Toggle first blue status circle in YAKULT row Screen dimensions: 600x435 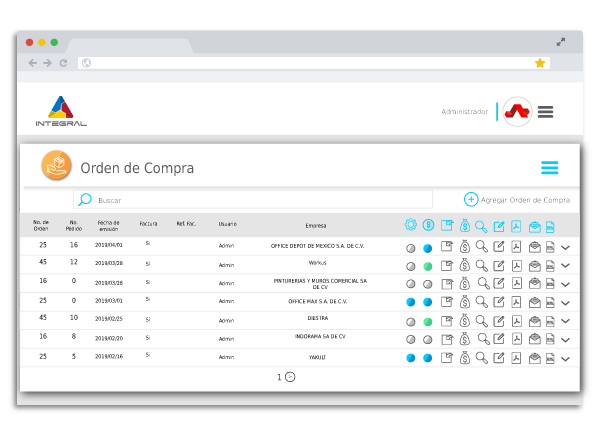click(x=411, y=358)
